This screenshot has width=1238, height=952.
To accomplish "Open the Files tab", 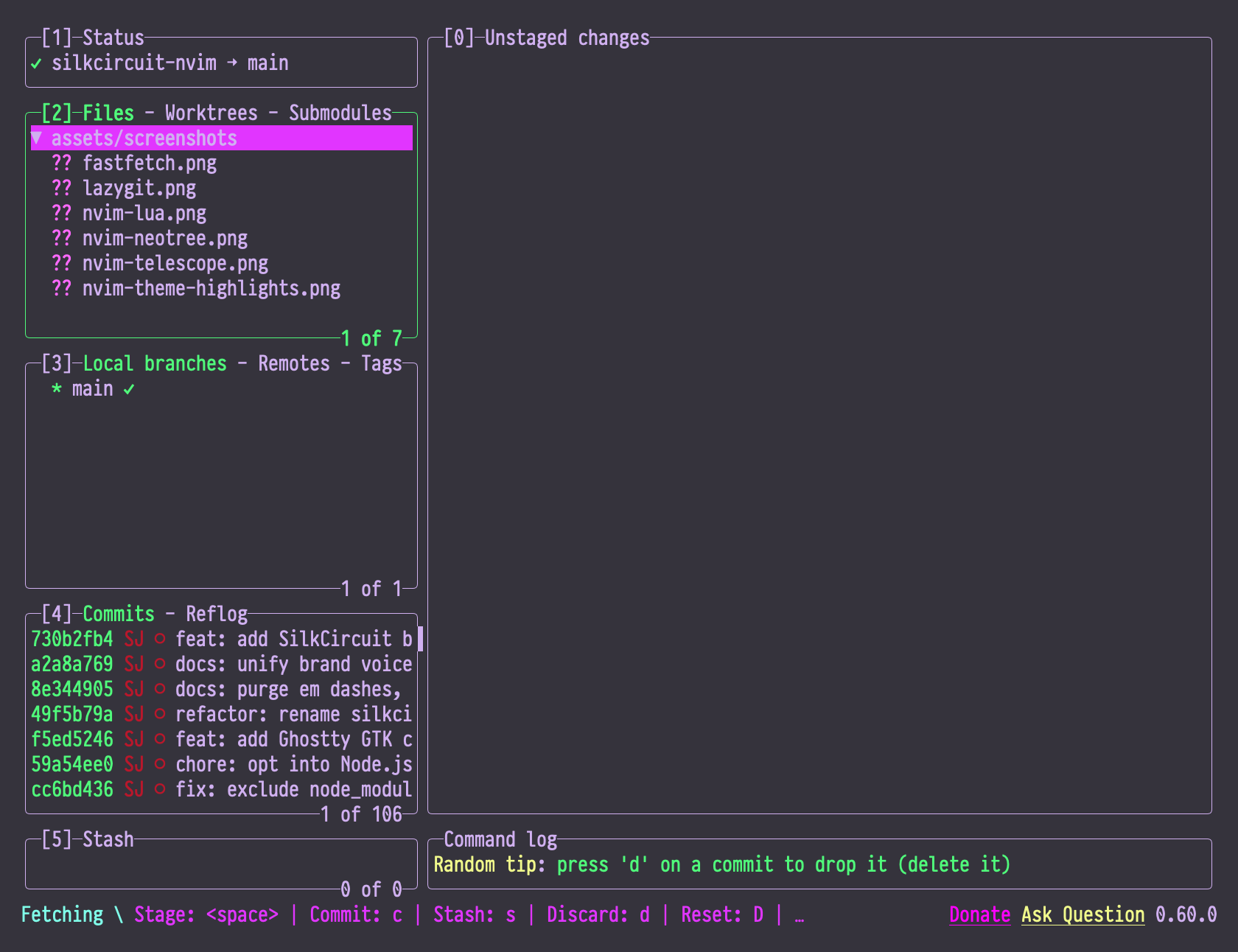I will (108, 113).
